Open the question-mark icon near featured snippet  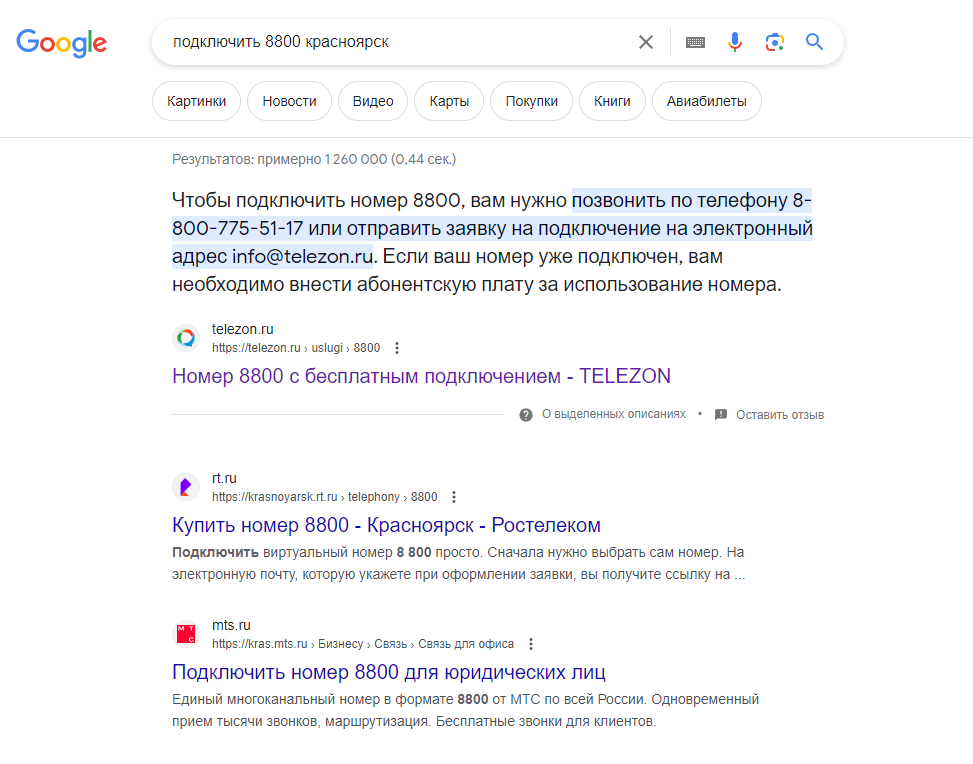pos(525,414)
